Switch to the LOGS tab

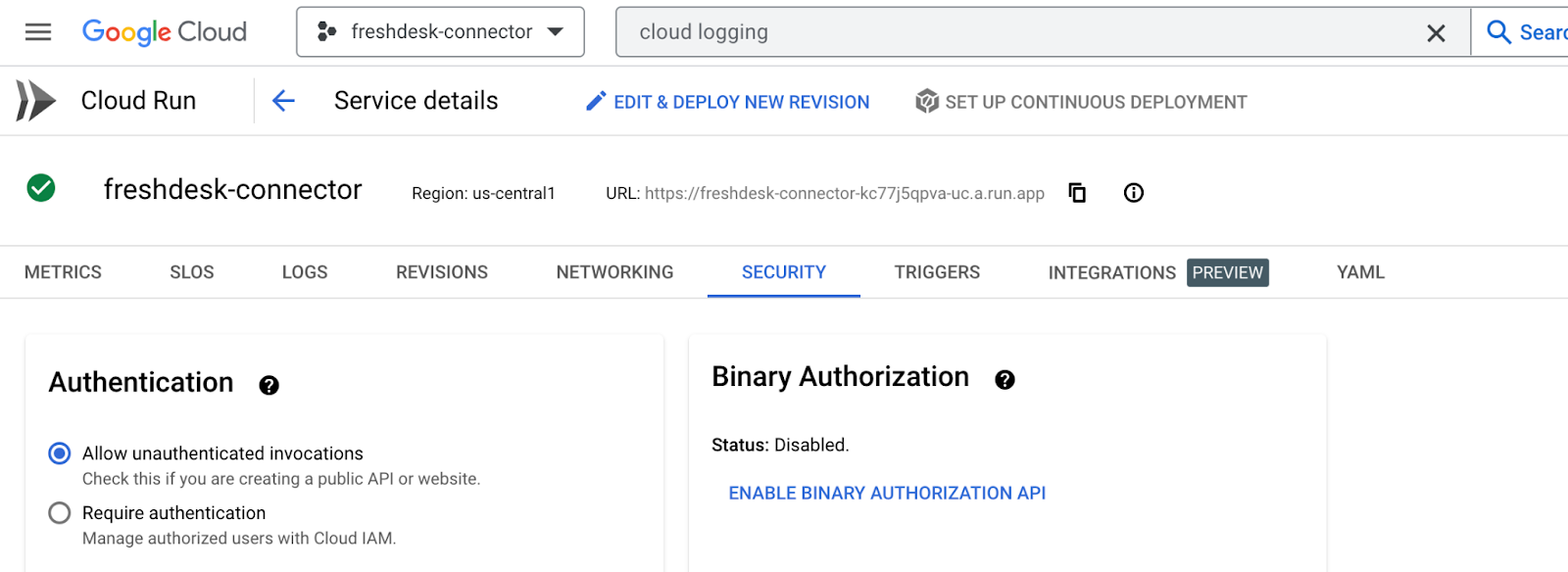coord(305,272)
